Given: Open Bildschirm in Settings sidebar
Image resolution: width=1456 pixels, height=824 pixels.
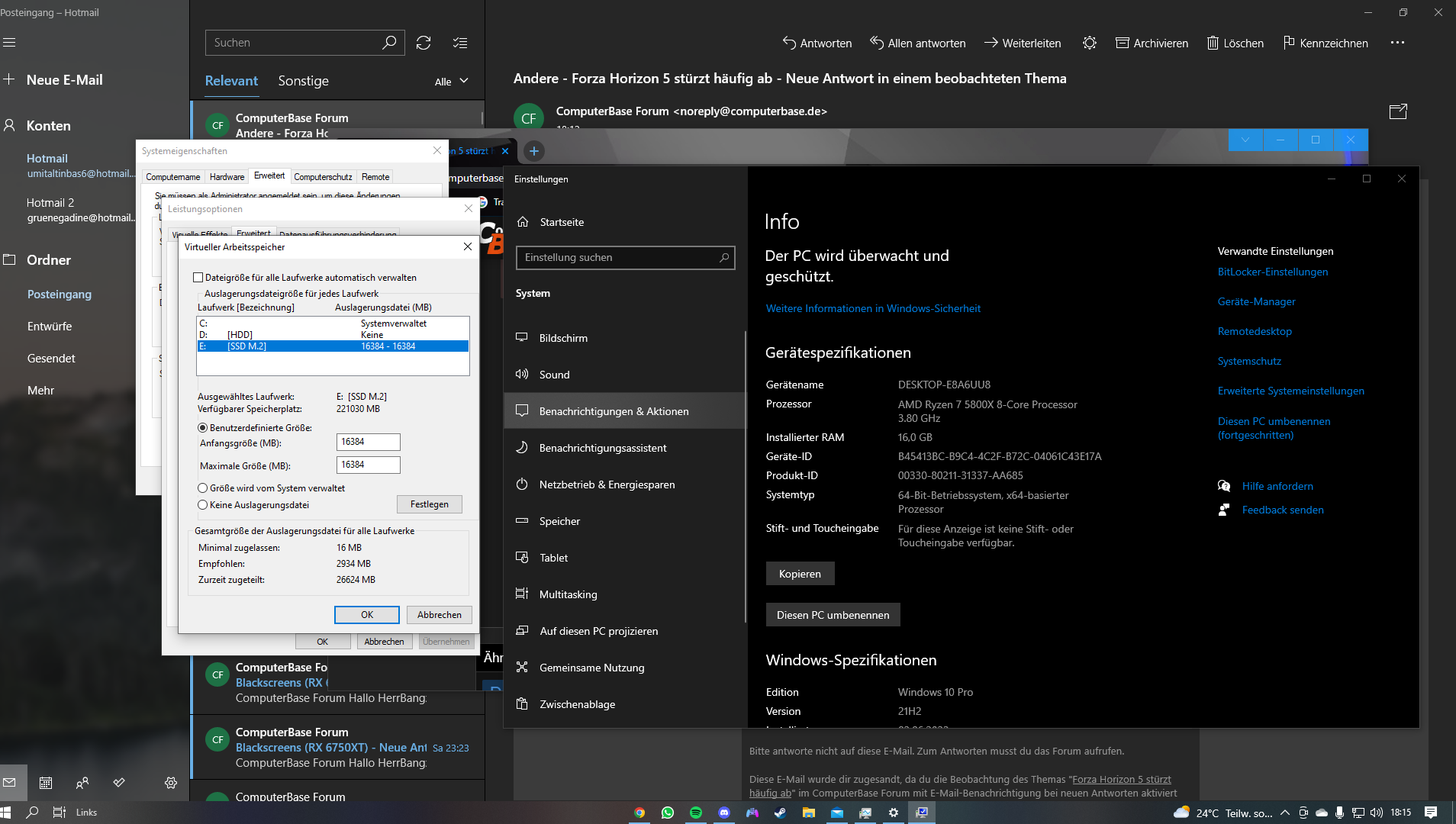Looking at the screenshot, I should (x=624, y=338).
